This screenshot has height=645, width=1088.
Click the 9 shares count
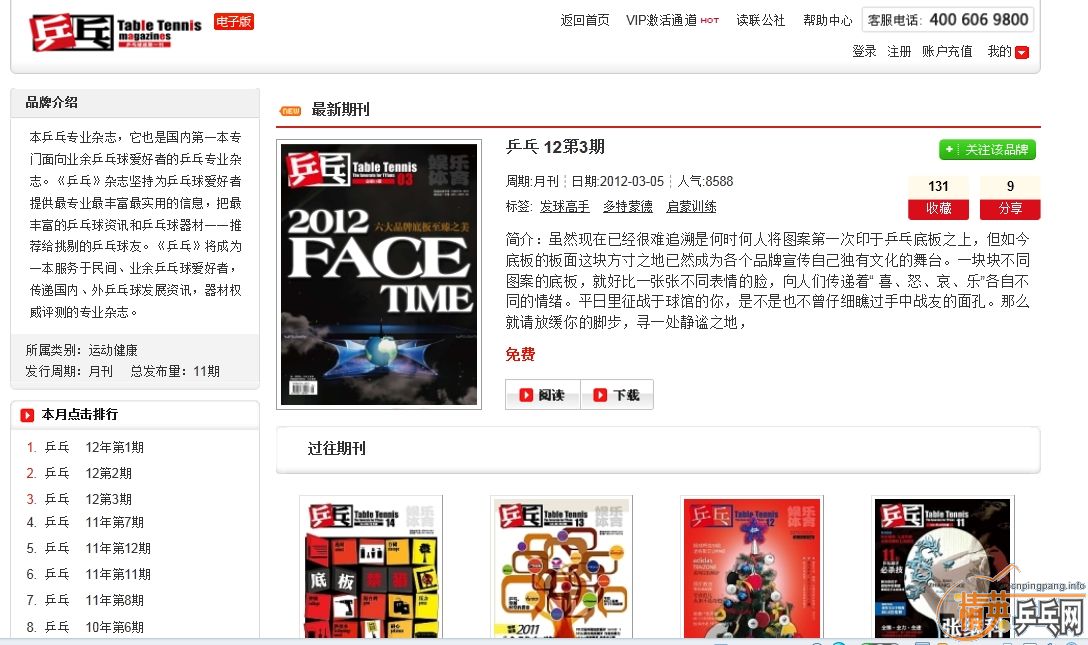click(1010, 187)
